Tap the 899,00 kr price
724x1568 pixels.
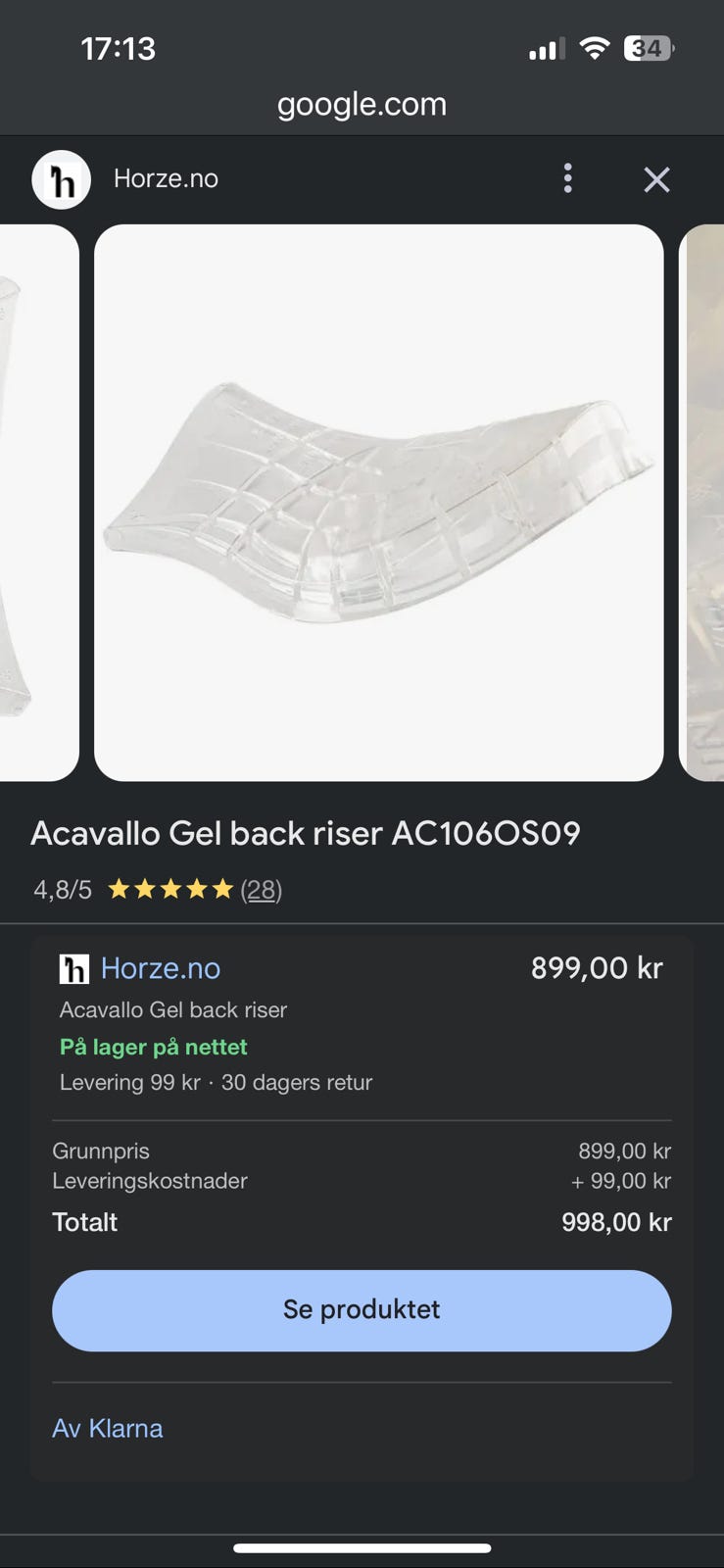pos(597,968)
